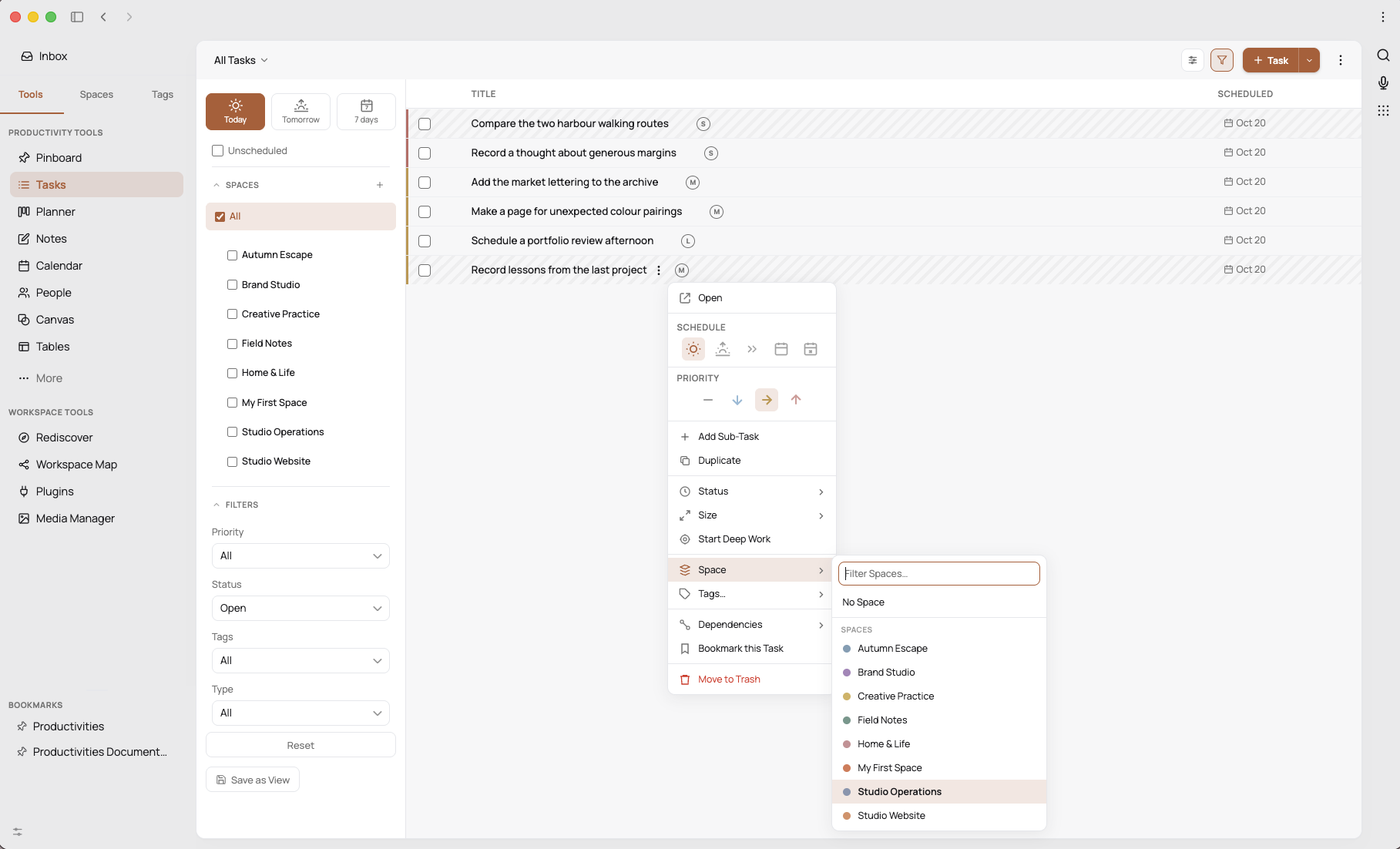Toggle the filter funnel button
The width and height of the screenshot is (1400, 849).
pos(1222,60)
